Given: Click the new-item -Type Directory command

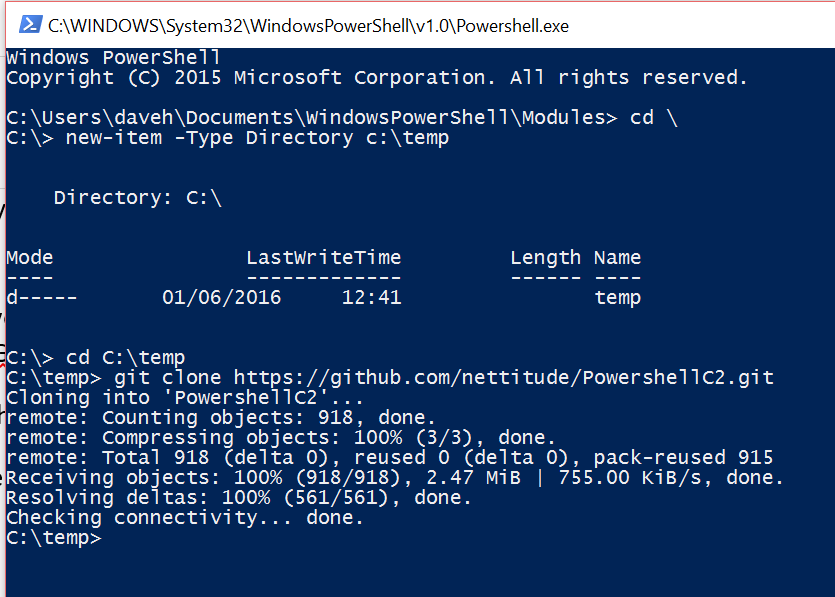Looking at the screenshot, I should (257, 138).
